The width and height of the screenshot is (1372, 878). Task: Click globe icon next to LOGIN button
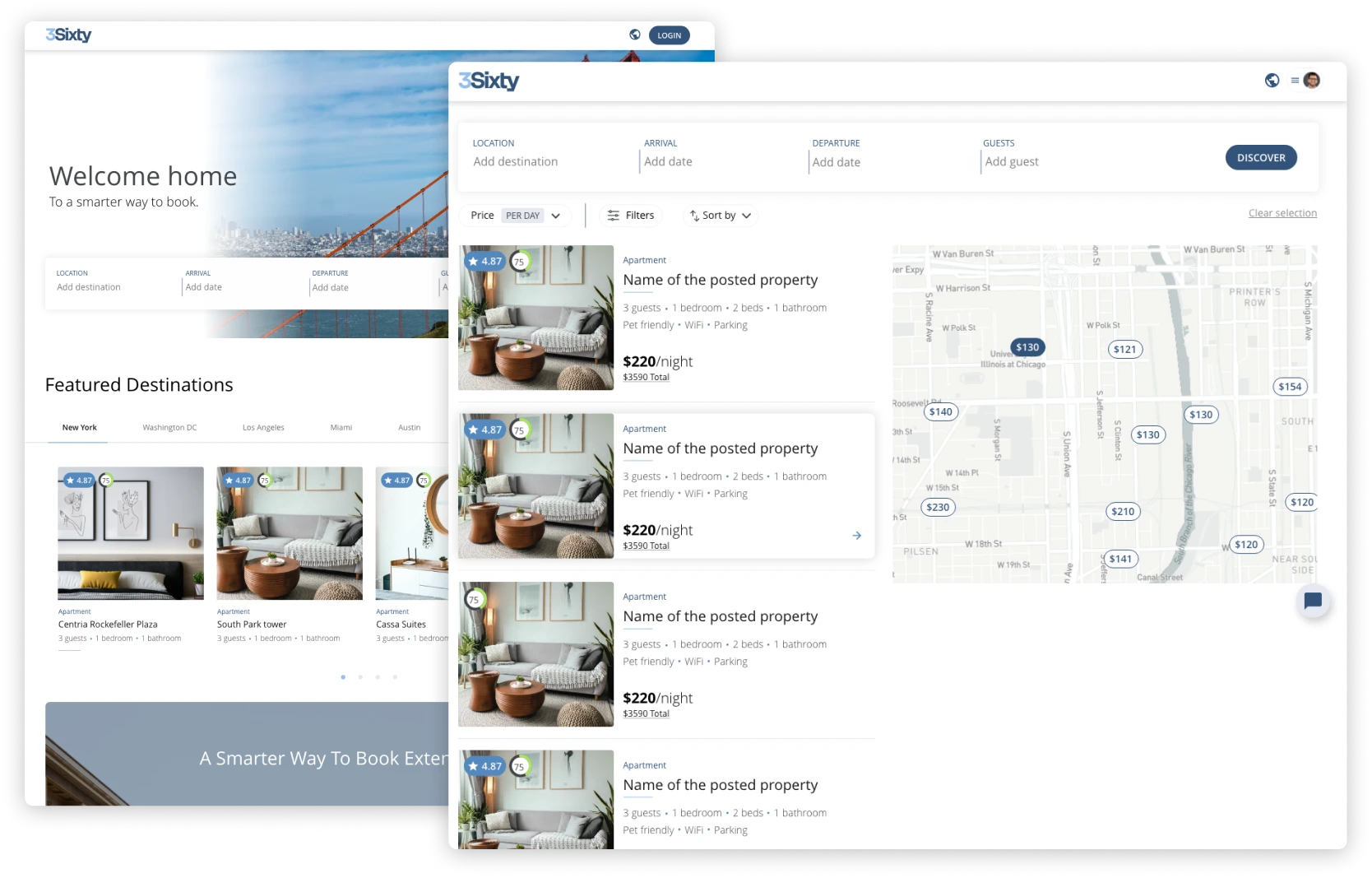(x=635, y=35)
